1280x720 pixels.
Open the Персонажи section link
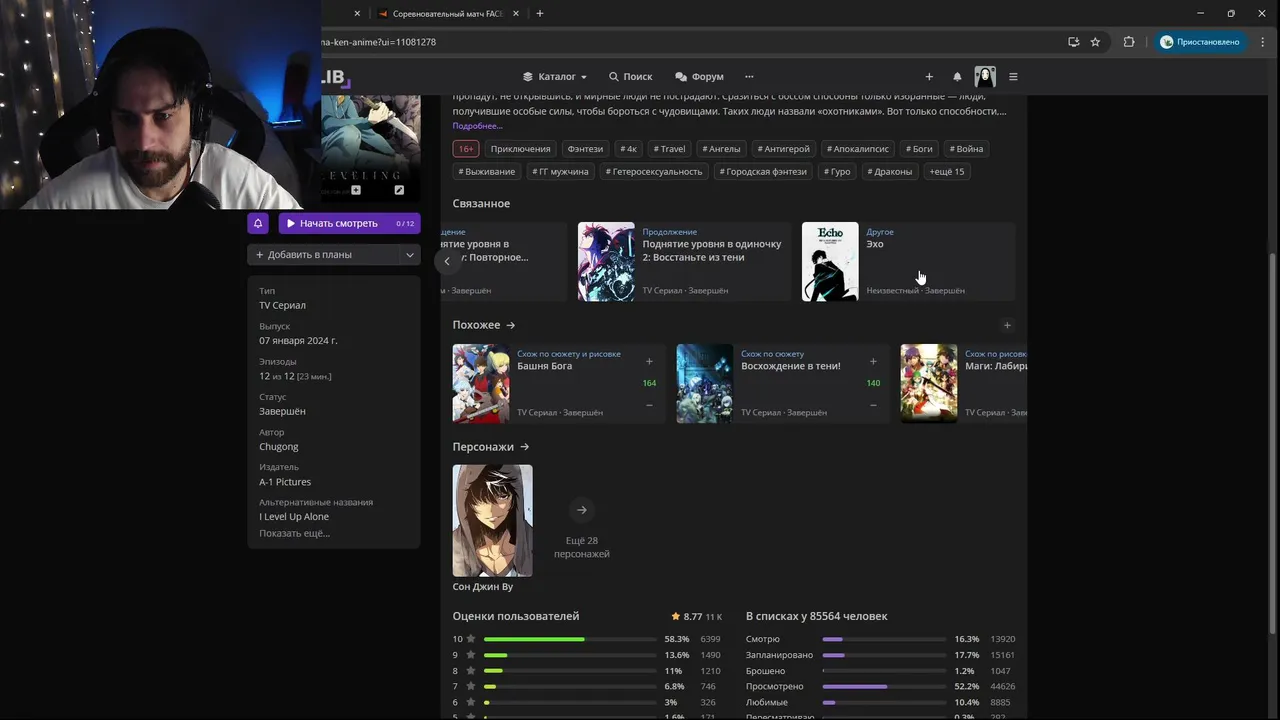coord(491,447)
